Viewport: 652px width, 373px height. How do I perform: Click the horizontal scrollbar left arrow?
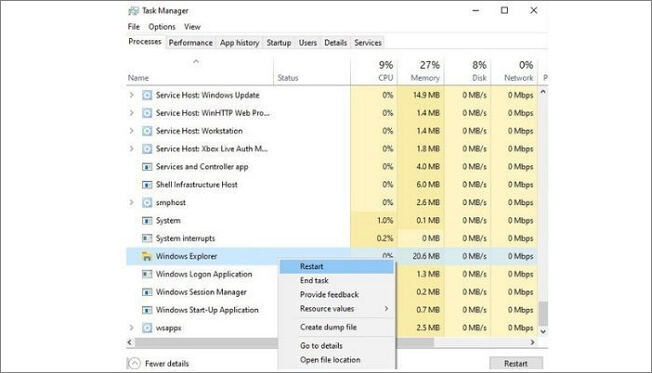[x=129, y=342]
